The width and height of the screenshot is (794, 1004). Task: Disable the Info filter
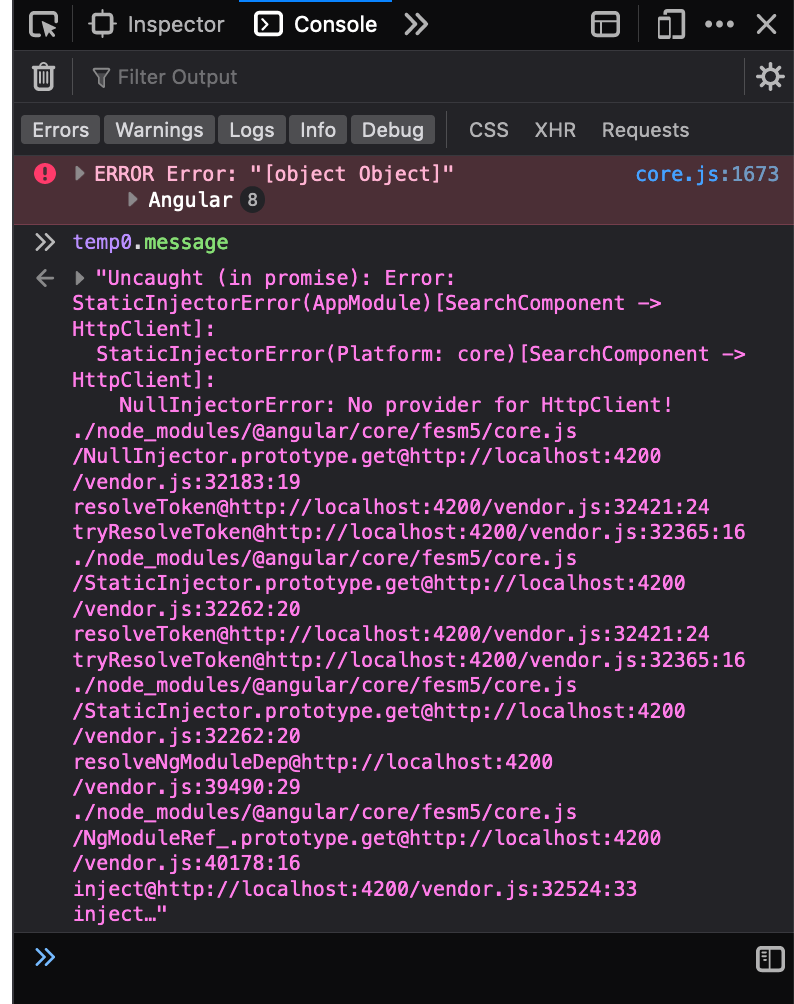(318, 130)
